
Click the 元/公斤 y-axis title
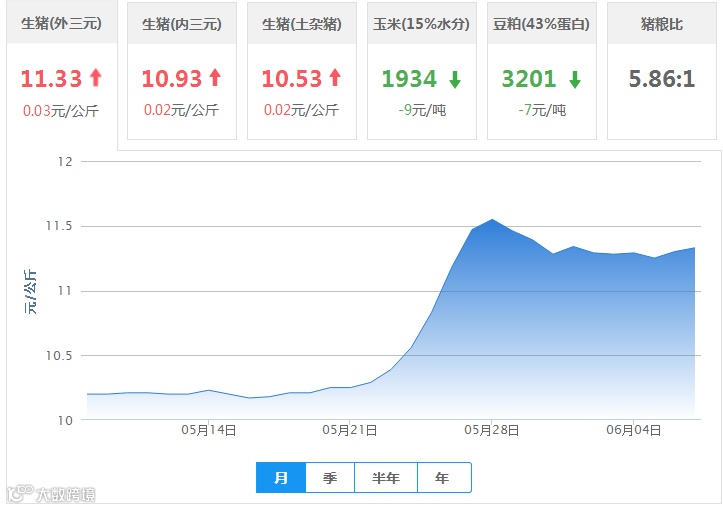[30, 292]
